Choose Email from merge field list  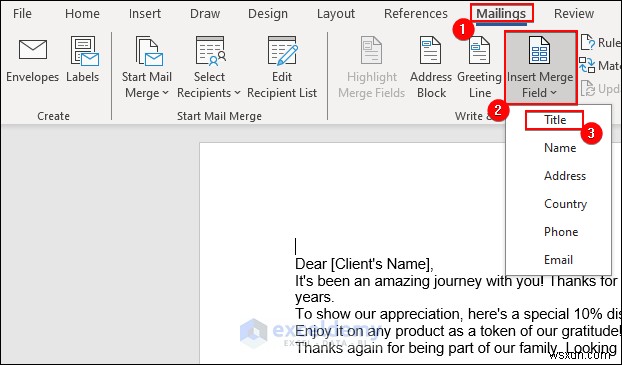558,259
